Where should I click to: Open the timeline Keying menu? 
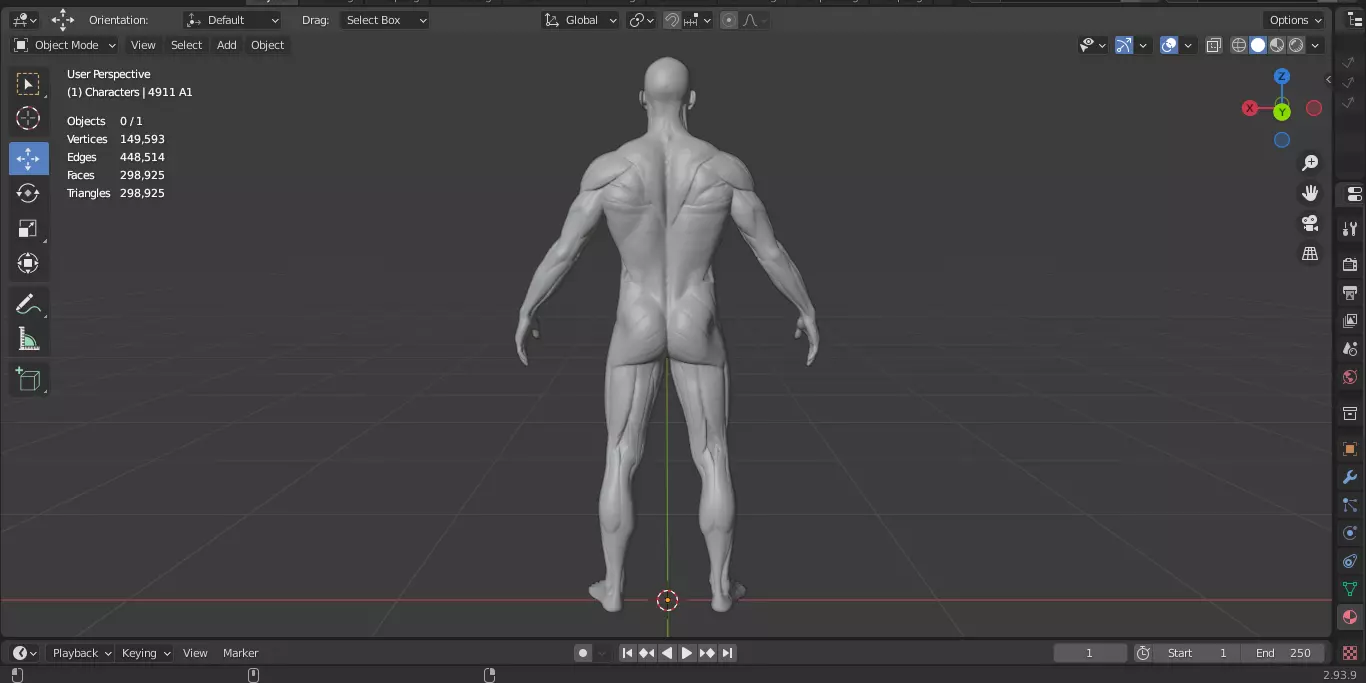145,653
